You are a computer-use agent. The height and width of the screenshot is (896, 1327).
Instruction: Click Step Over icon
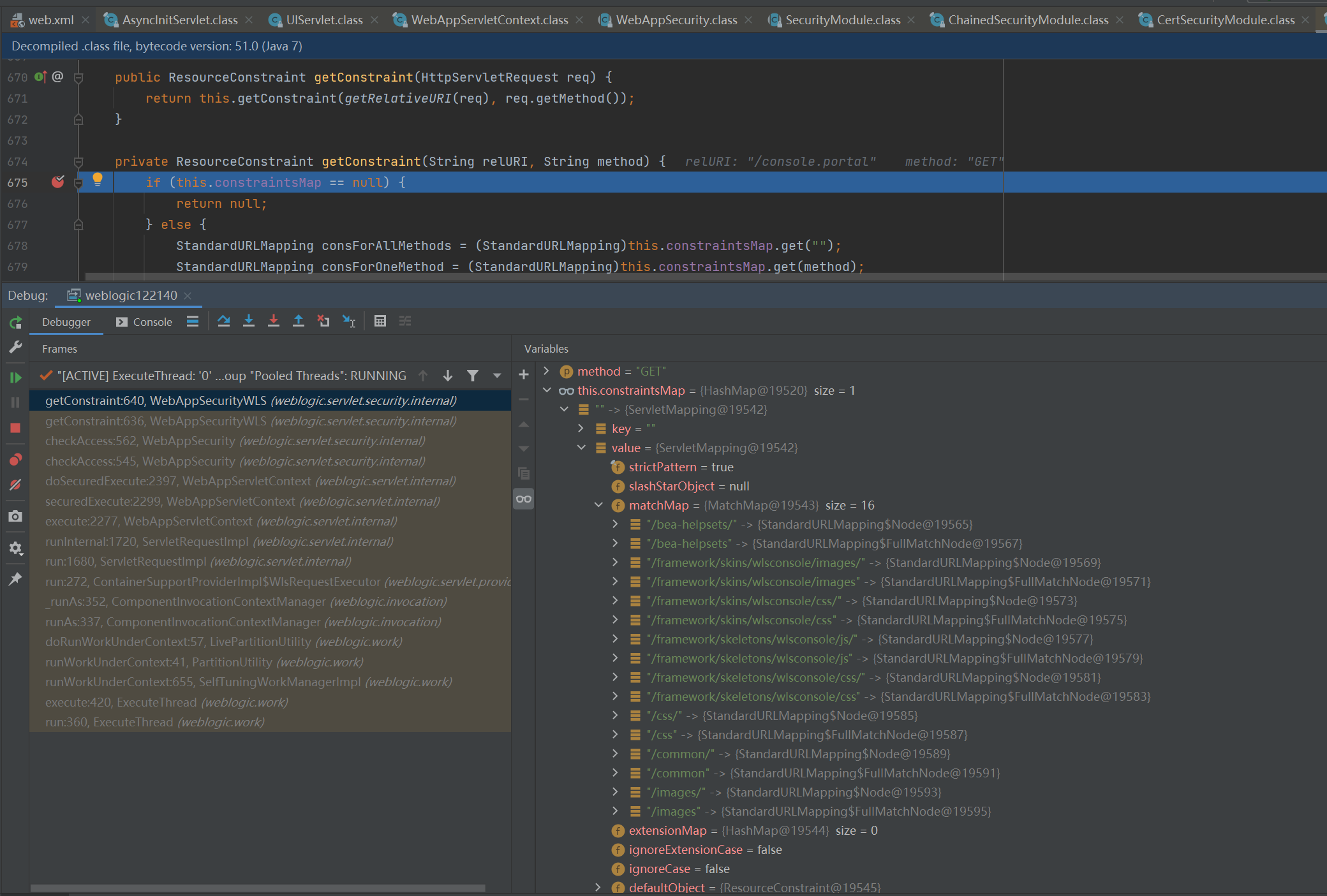tap(223, 321)
